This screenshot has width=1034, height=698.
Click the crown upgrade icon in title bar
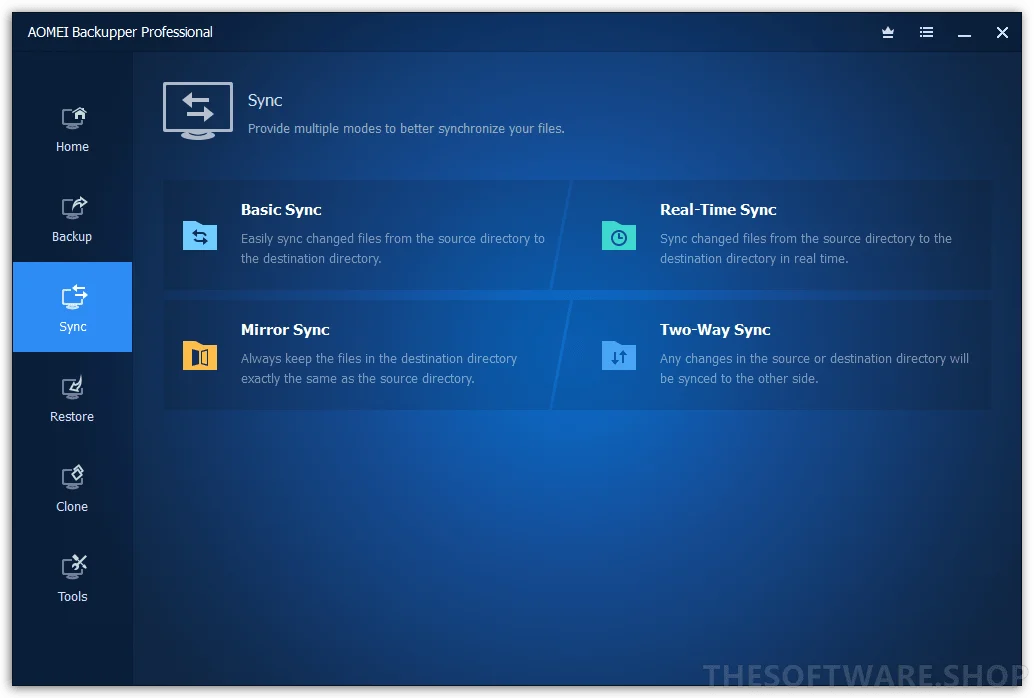click(888, 32)
